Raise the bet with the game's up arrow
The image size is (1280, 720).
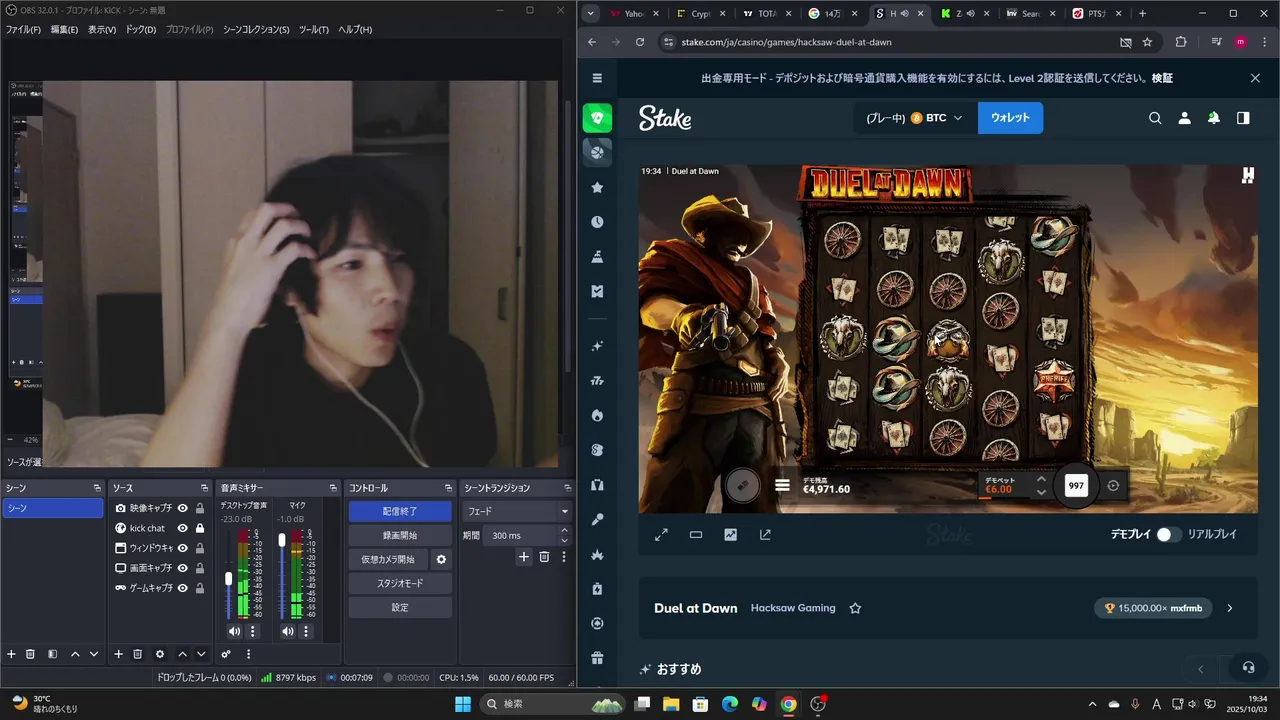1041,479
